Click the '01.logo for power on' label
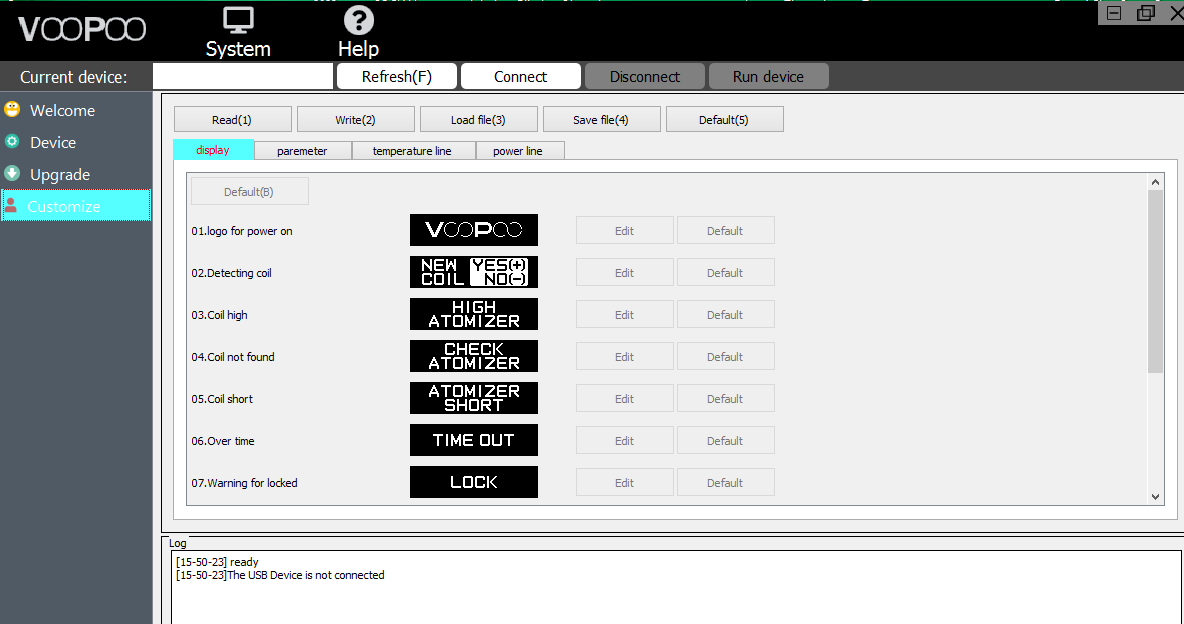 [x=242, y=231]
